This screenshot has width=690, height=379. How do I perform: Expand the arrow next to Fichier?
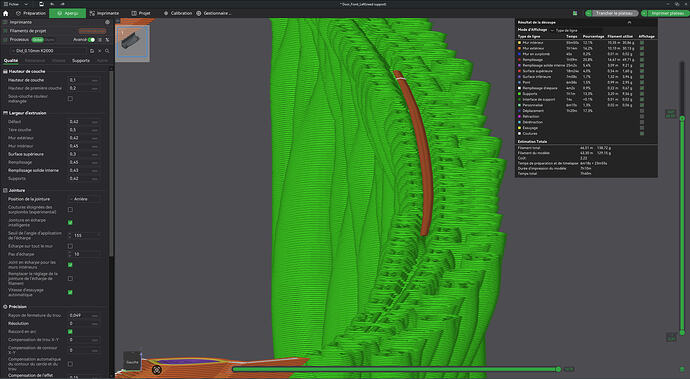coord(26,4)
